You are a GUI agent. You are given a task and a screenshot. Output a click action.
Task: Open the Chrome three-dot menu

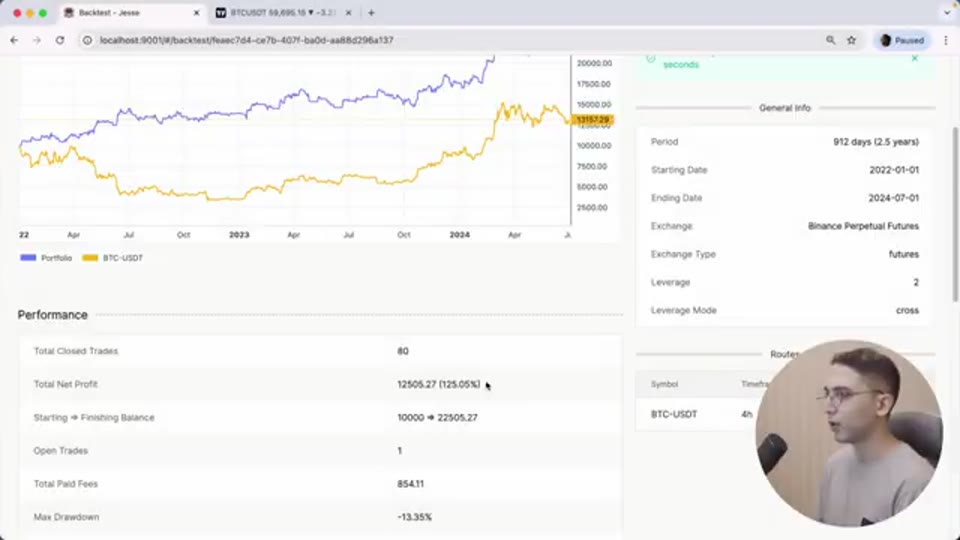946,40
